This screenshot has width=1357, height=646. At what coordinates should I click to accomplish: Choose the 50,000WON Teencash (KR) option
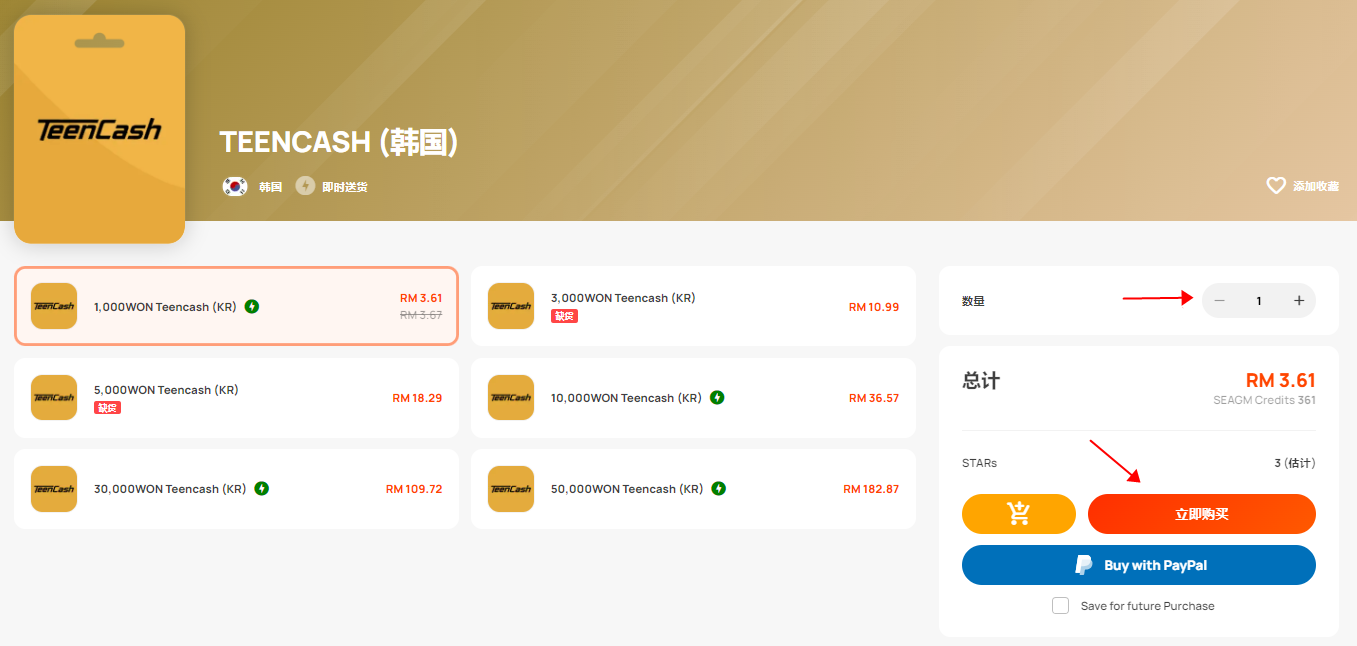tap(693, 489)
